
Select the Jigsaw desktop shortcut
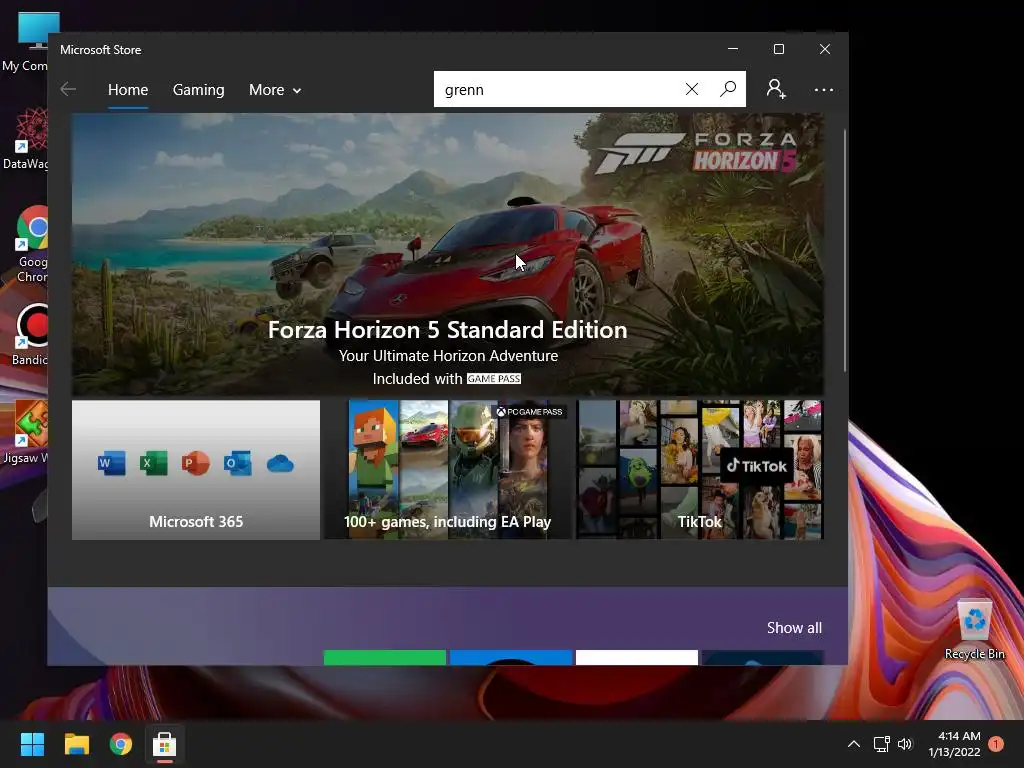pos(26,432)
